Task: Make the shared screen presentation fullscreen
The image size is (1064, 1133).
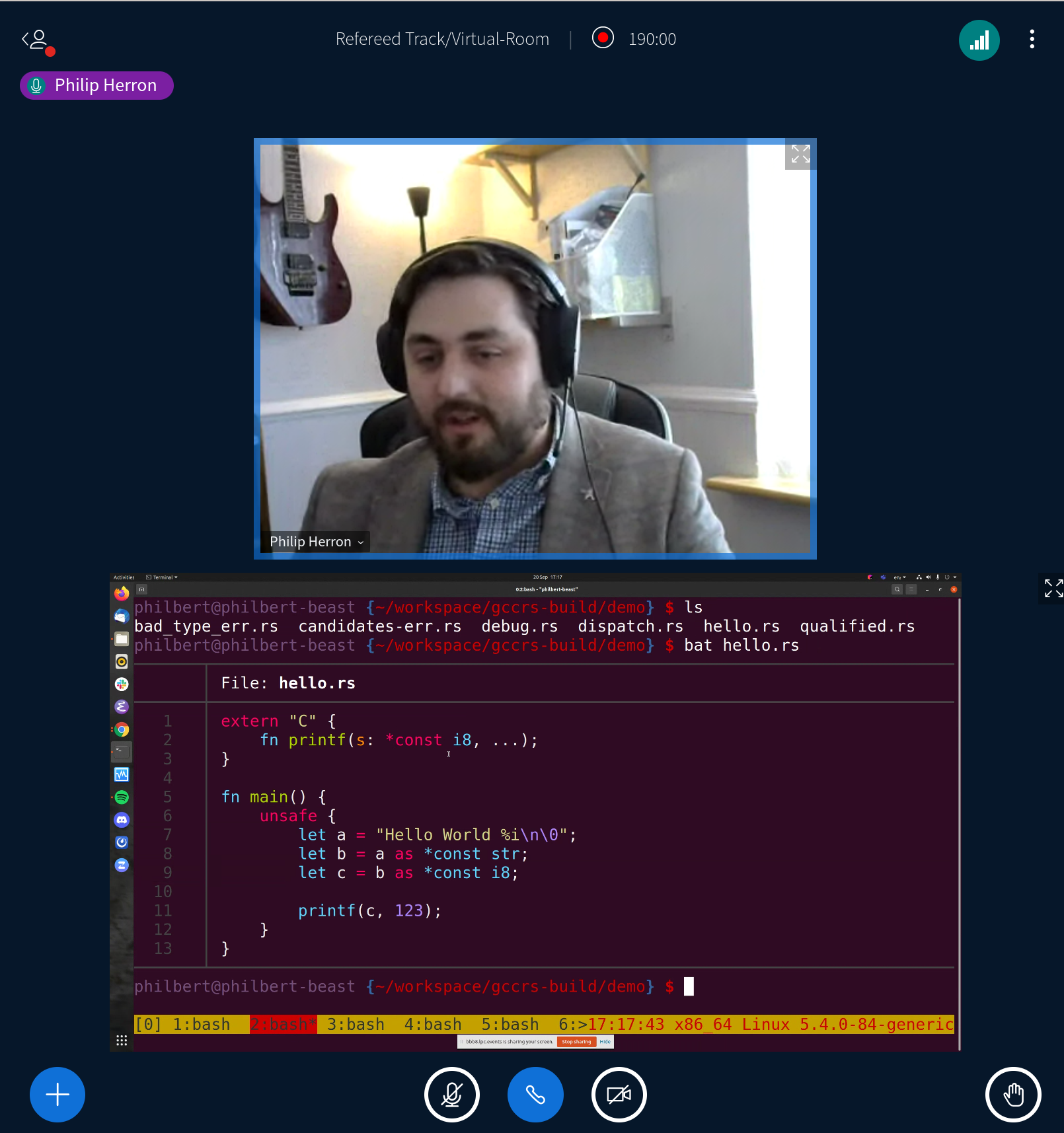Action: 1053,588
